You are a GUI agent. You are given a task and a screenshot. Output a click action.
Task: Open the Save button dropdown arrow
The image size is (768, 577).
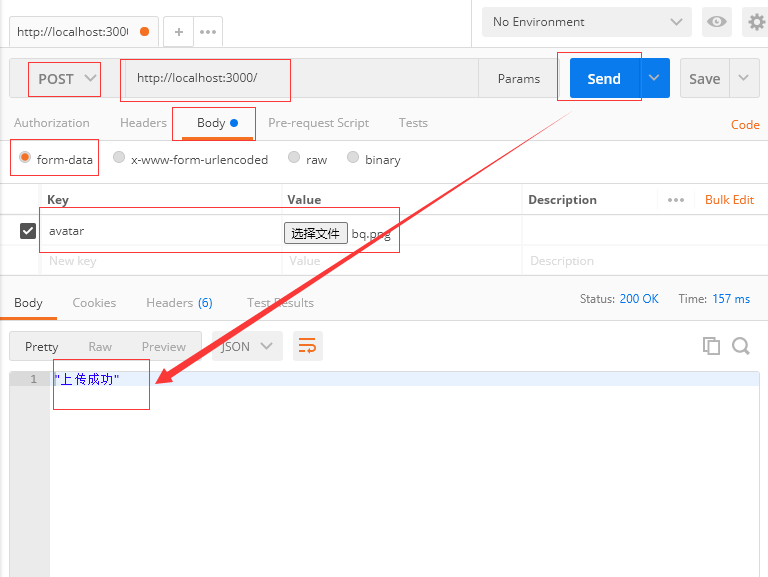tap(744, 78)
